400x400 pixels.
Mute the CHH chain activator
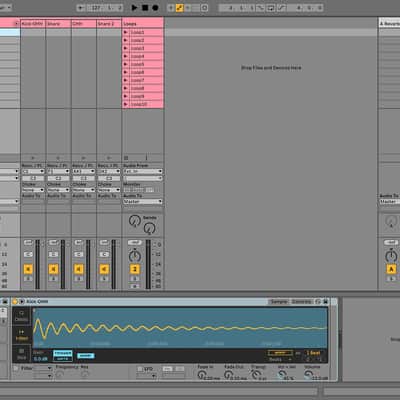79,269
